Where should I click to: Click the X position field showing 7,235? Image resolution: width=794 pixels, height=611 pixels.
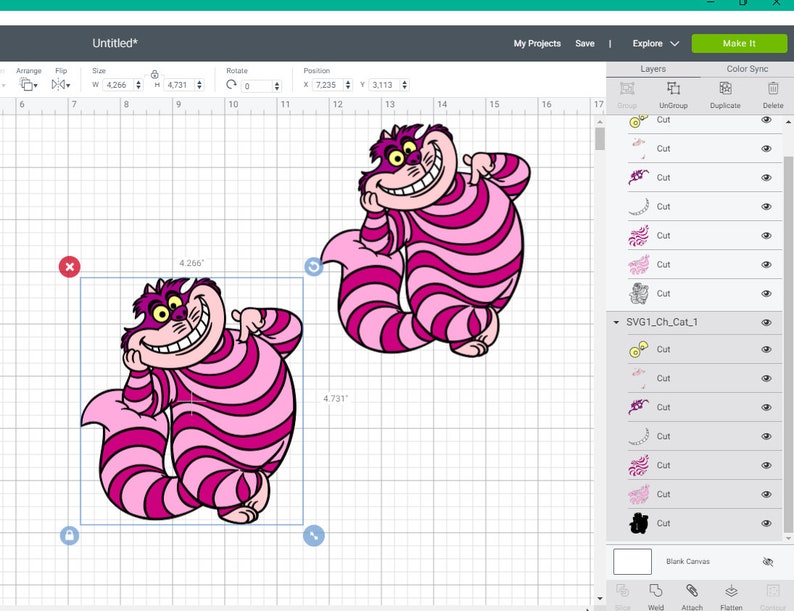328,85
